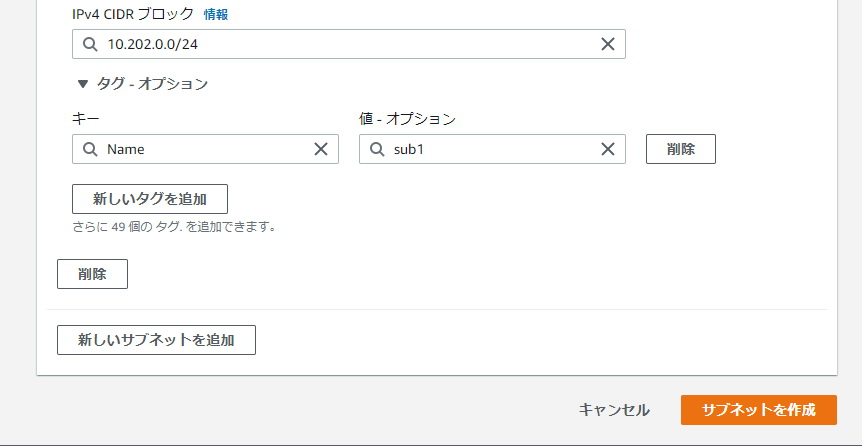Click the IPv4 CIDR ブロック label

(x=133, y=15)
